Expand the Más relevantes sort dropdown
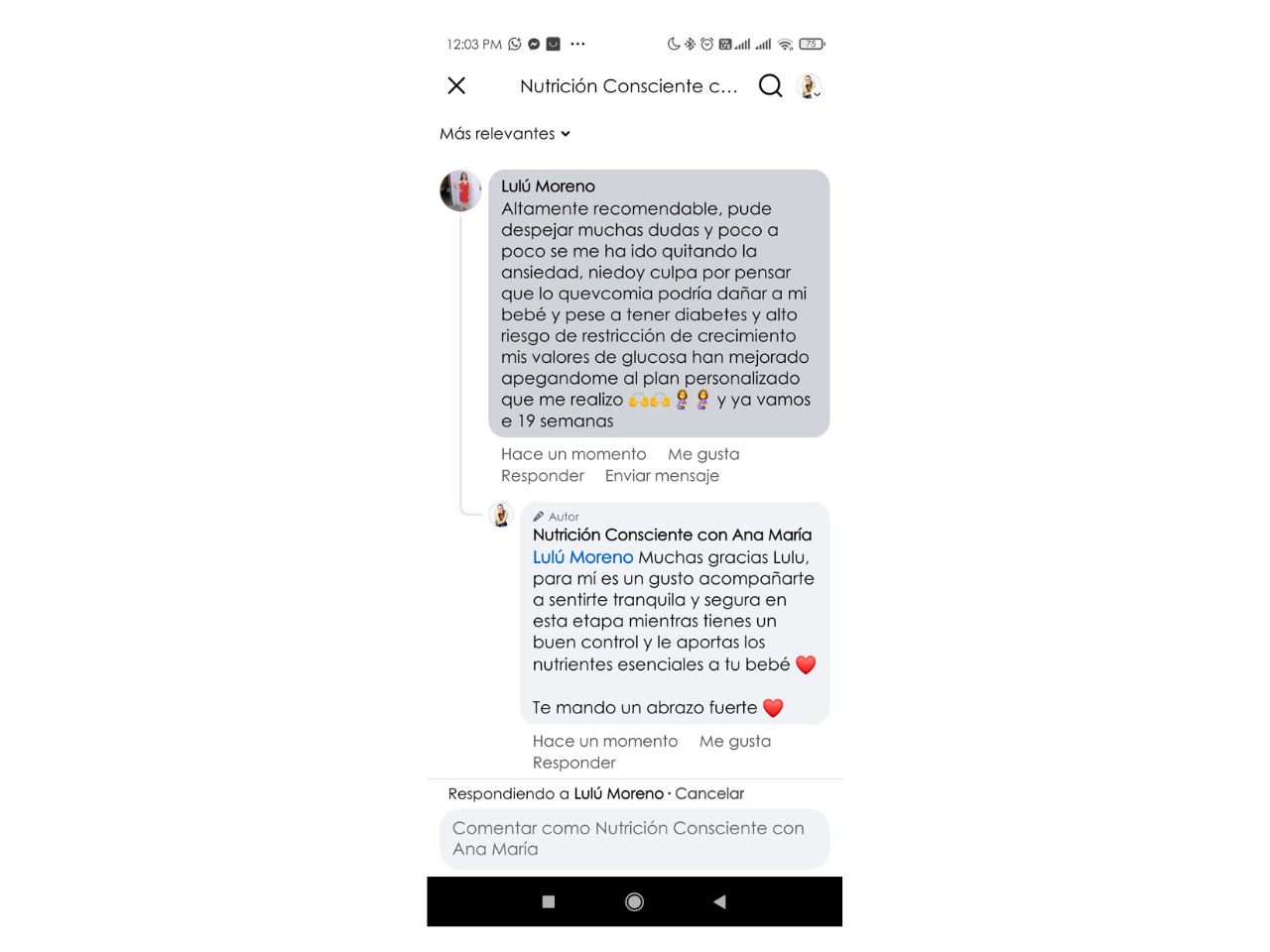Viewport: 1270px width, 952px height. click(505, 134)
